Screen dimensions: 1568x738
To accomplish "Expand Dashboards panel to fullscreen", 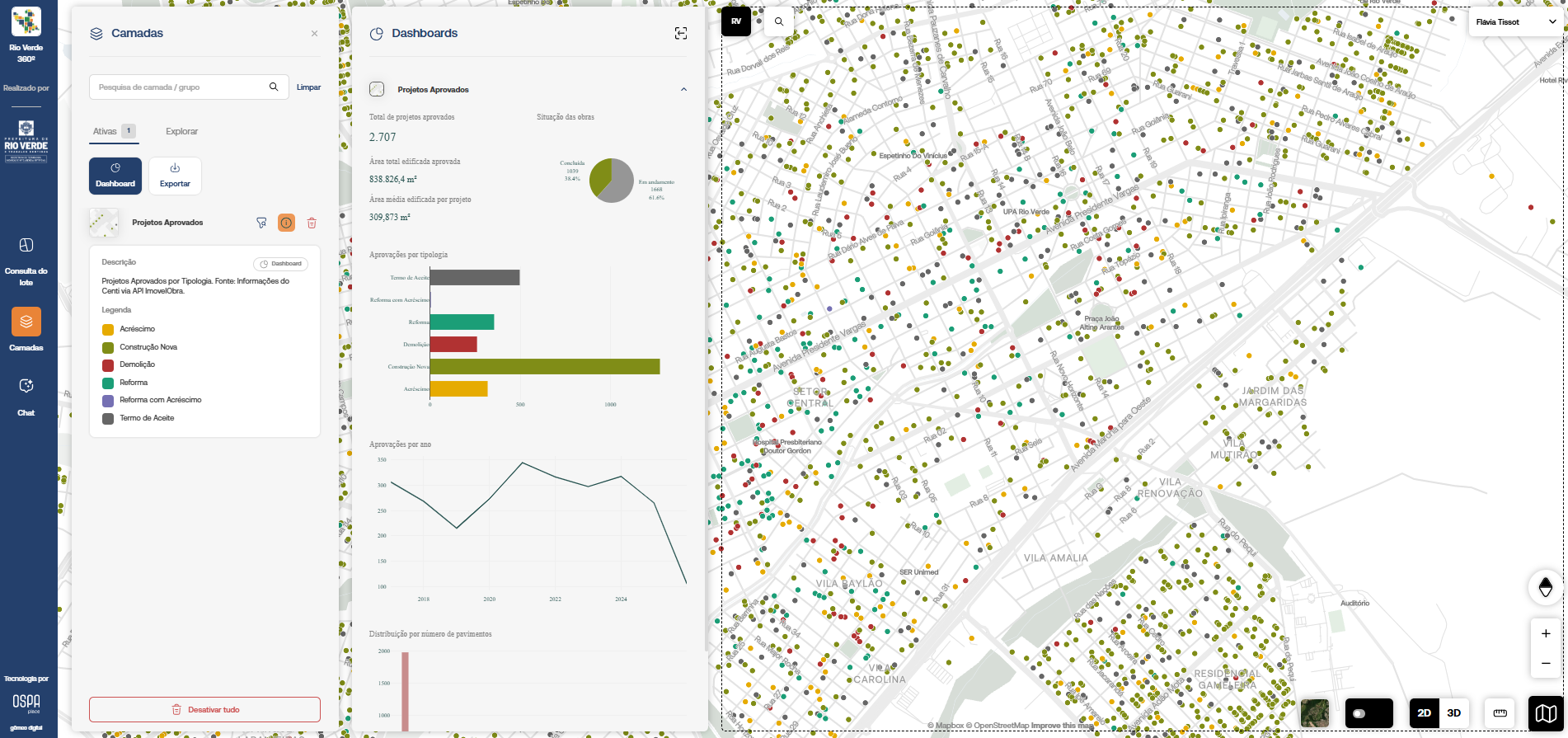I will click(x=681, y=33).
